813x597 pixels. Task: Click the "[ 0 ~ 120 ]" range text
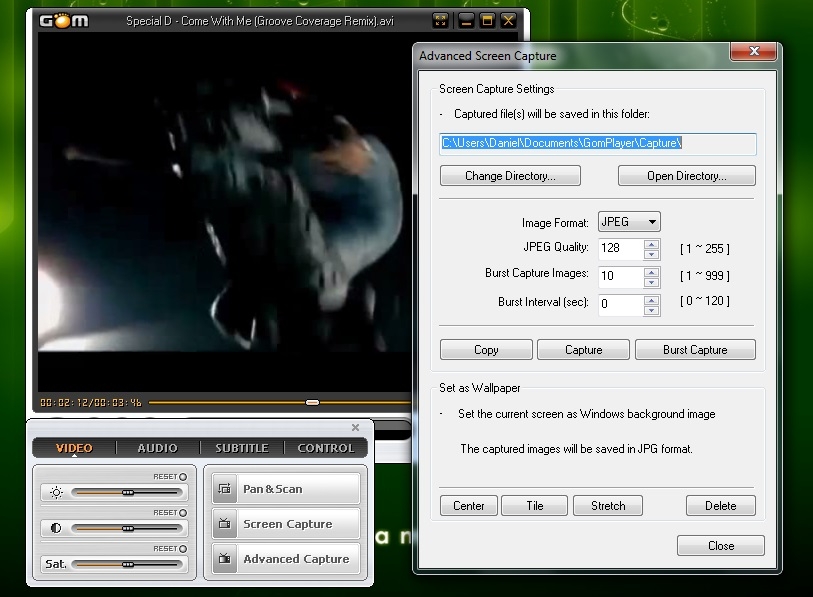(705, 301)
